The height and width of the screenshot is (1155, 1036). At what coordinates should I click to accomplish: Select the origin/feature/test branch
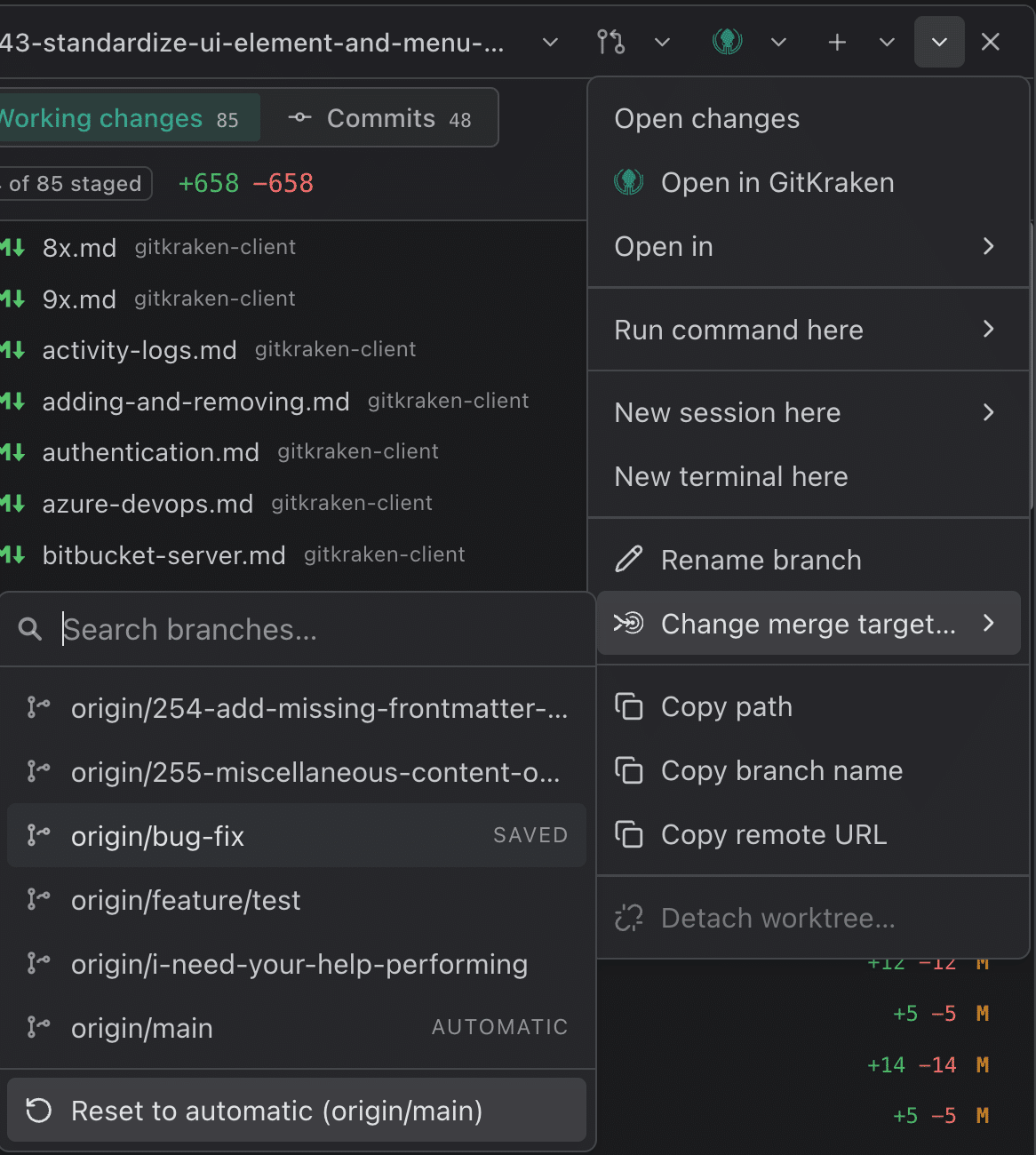[x=297, y=900]
